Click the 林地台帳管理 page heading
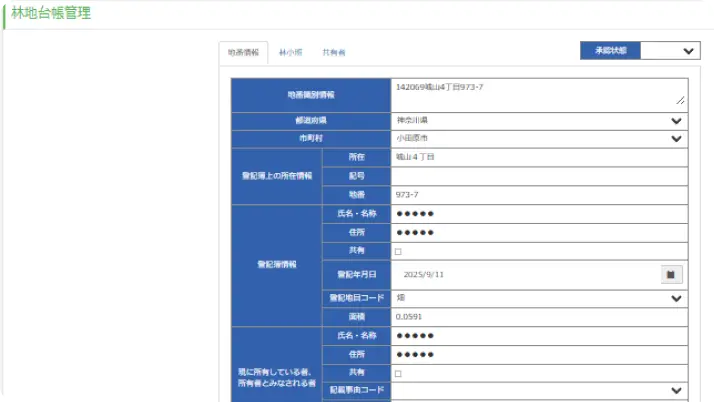 (x=51, y=14)
